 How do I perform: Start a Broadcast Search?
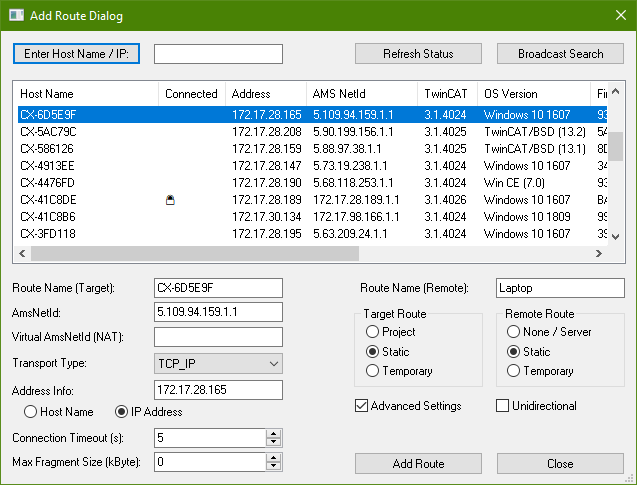560,54
